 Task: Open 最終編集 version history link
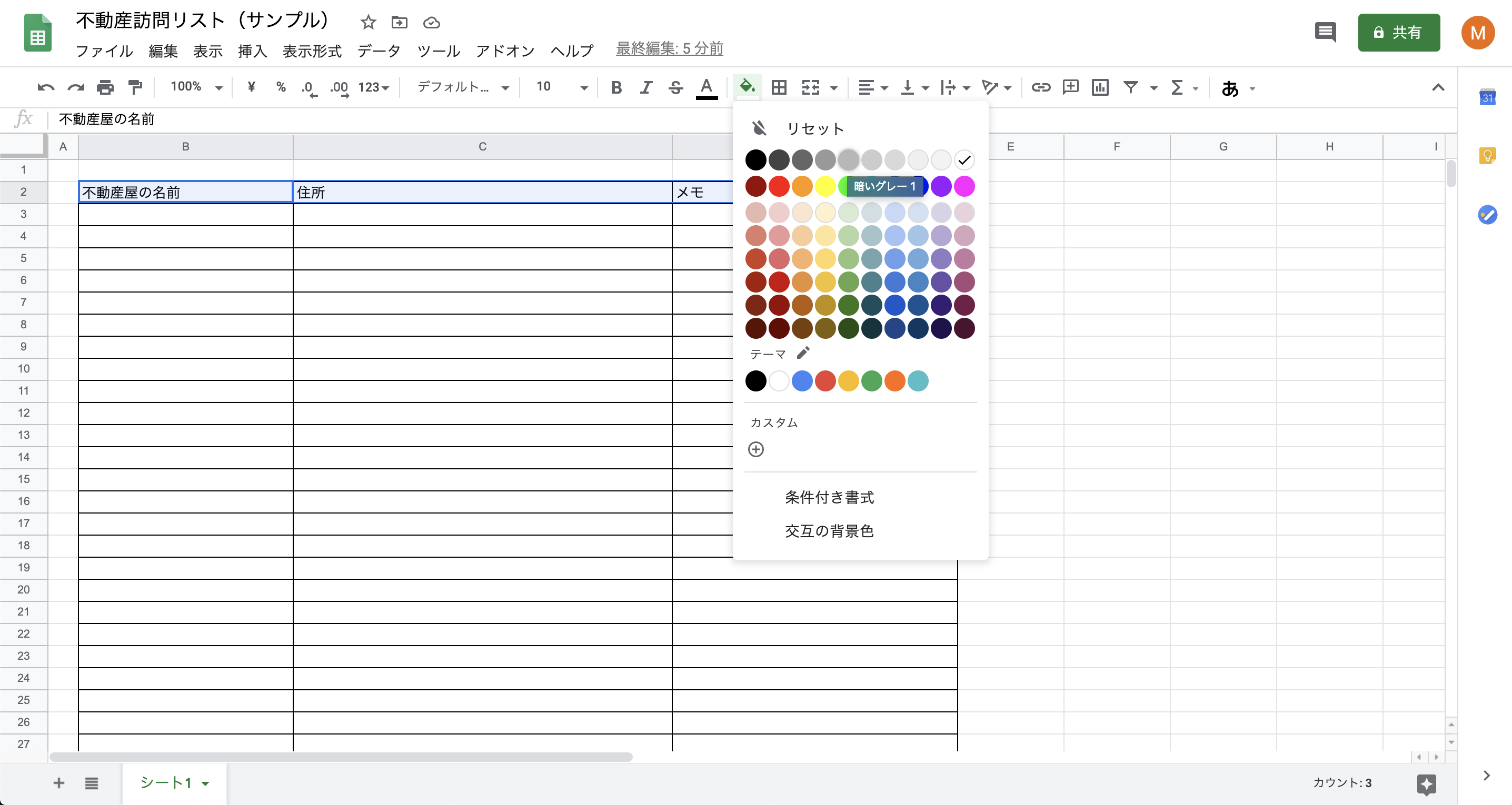point(669,49)
